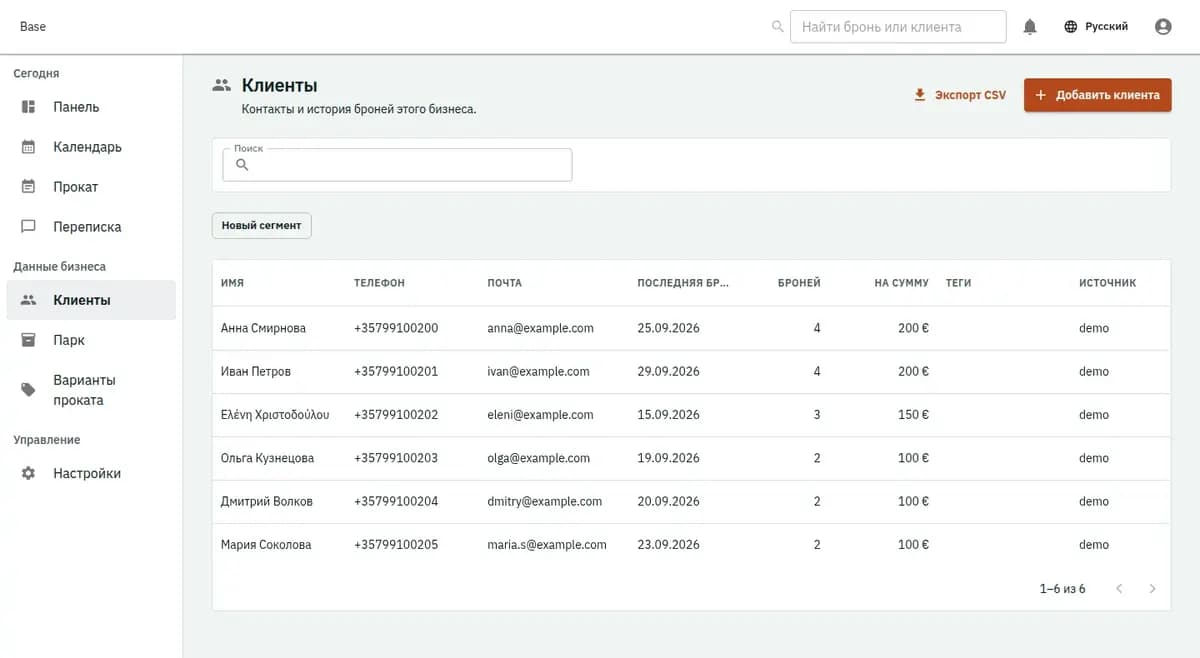Open the notifications bell icon
This screenshot has width=1200, height=658.
1030,27
